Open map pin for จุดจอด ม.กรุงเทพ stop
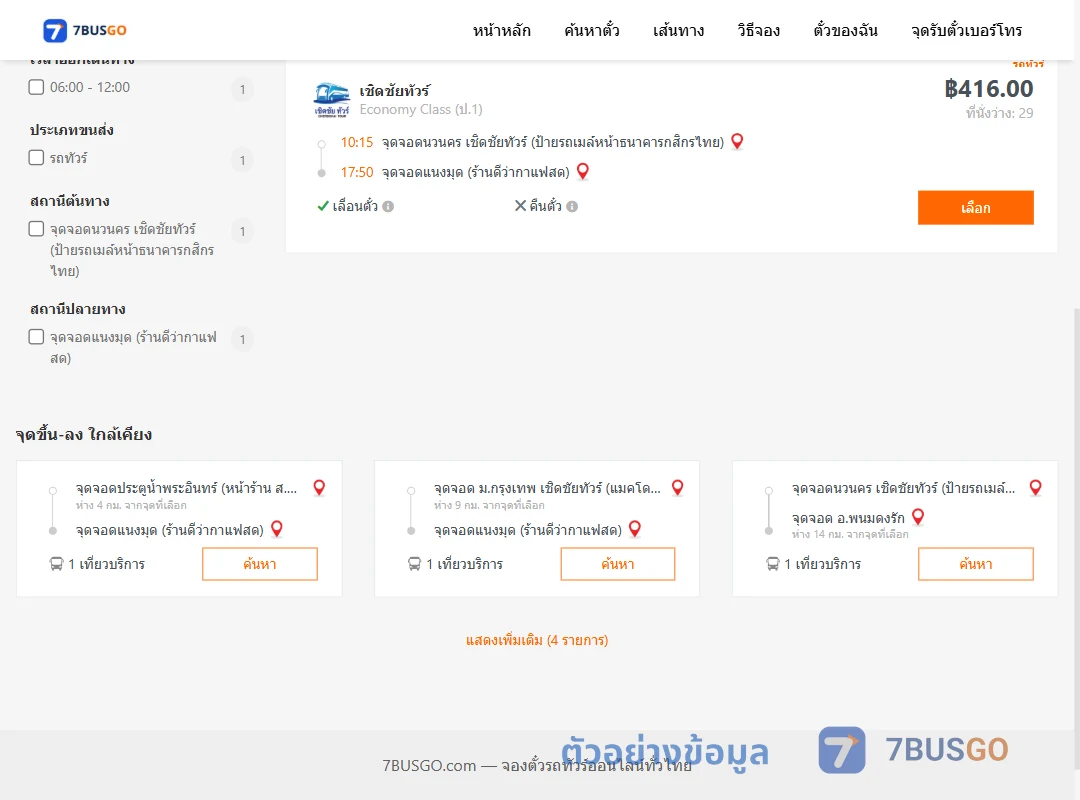 coord(678,488)
